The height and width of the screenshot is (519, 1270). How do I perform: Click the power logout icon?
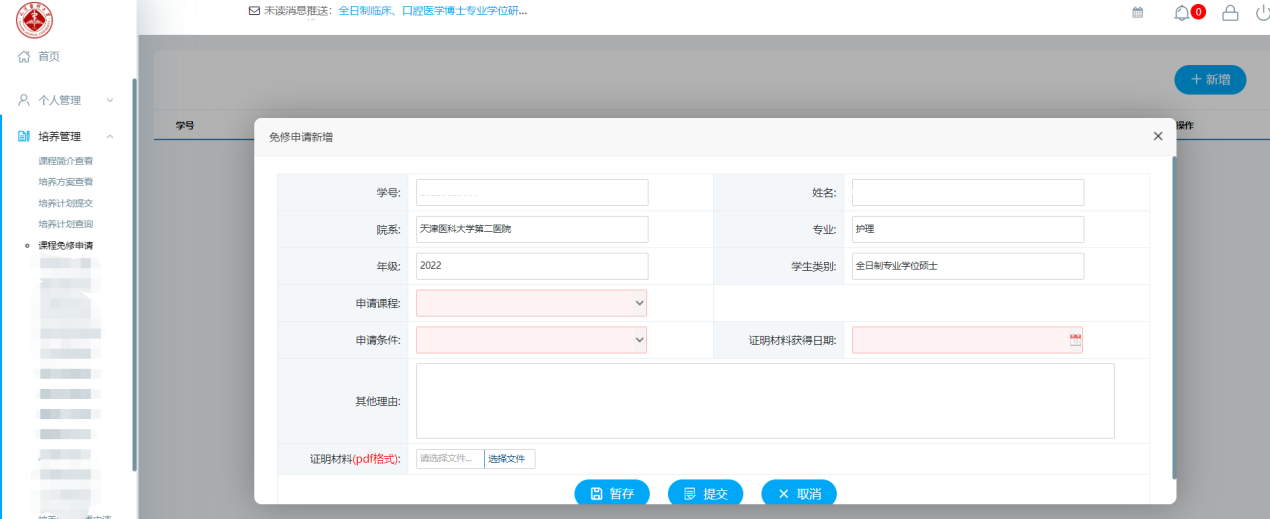[x=1262, y=13]
